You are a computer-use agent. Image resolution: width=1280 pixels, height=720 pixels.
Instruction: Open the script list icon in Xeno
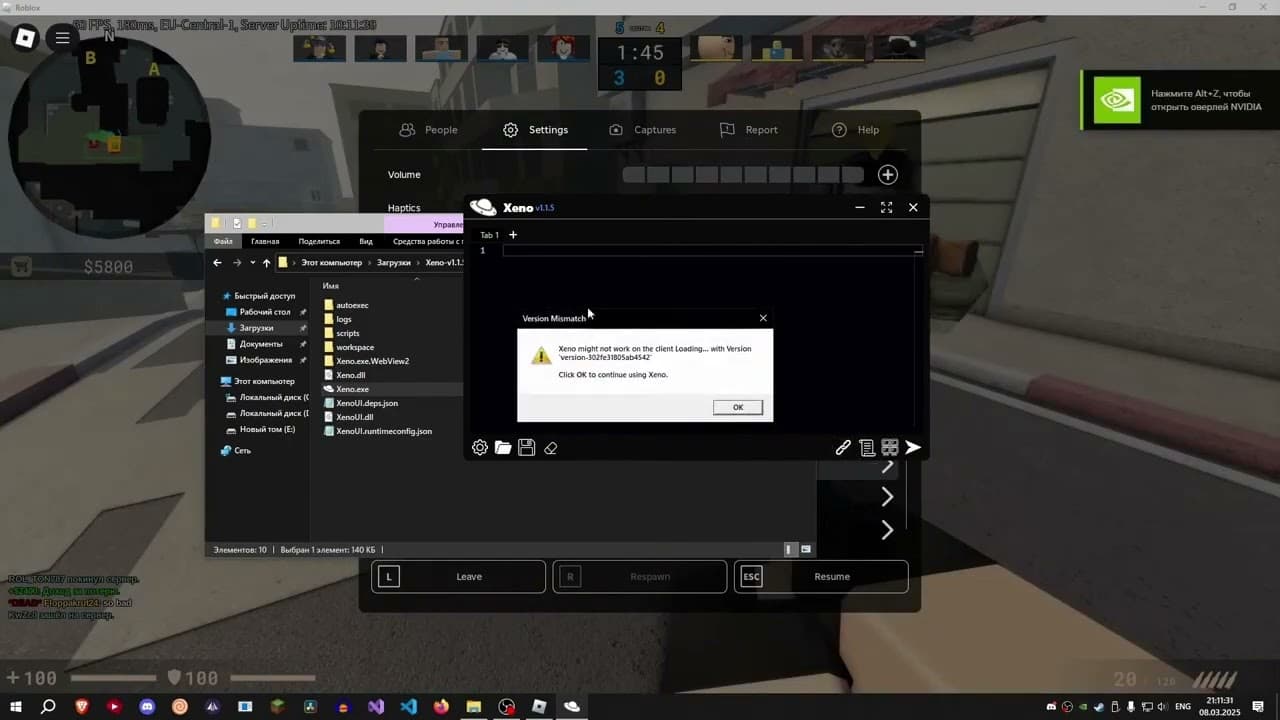point(867,448)
